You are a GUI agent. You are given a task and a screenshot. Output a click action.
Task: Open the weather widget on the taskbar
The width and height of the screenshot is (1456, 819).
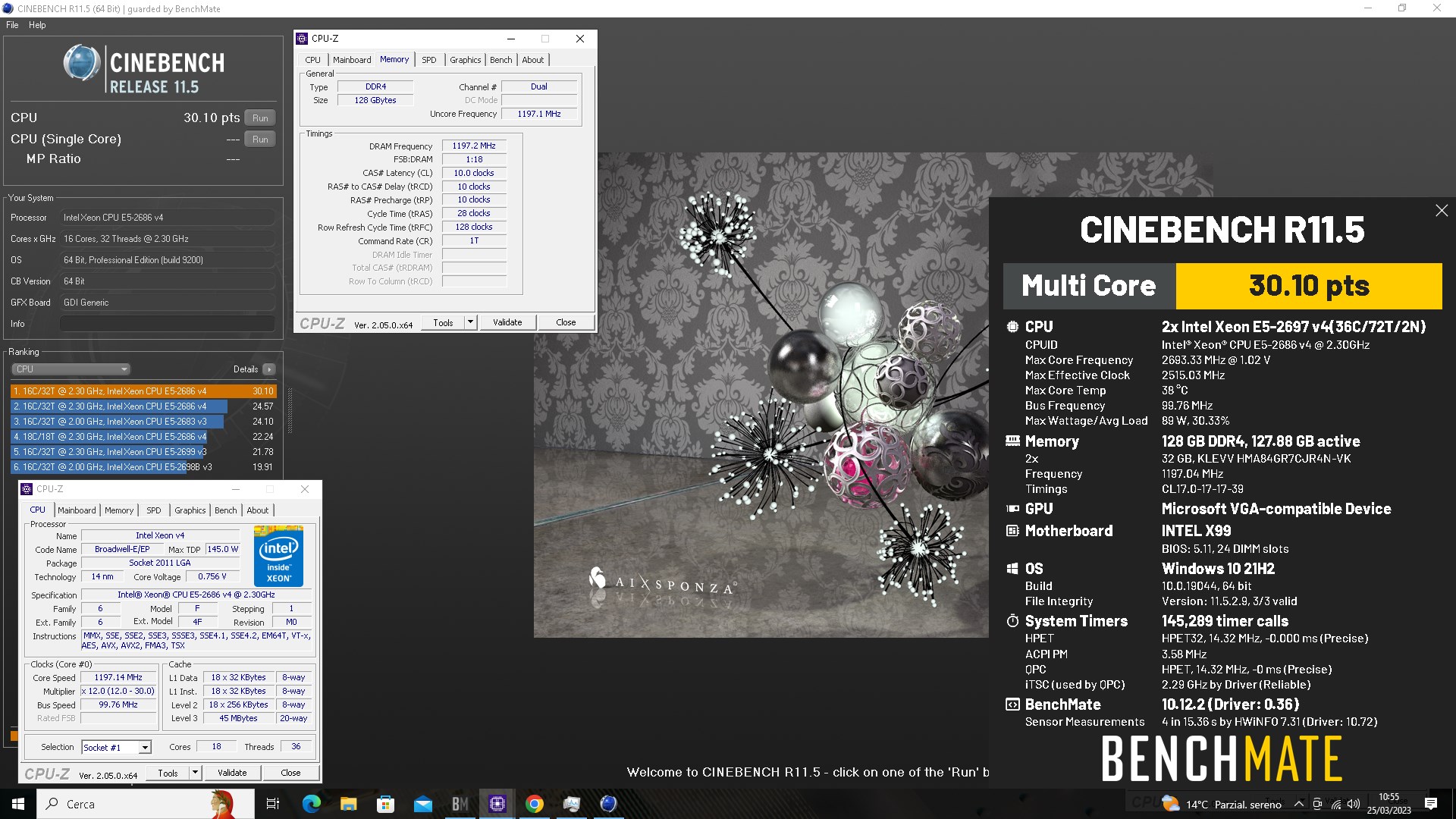point(1222,804)
